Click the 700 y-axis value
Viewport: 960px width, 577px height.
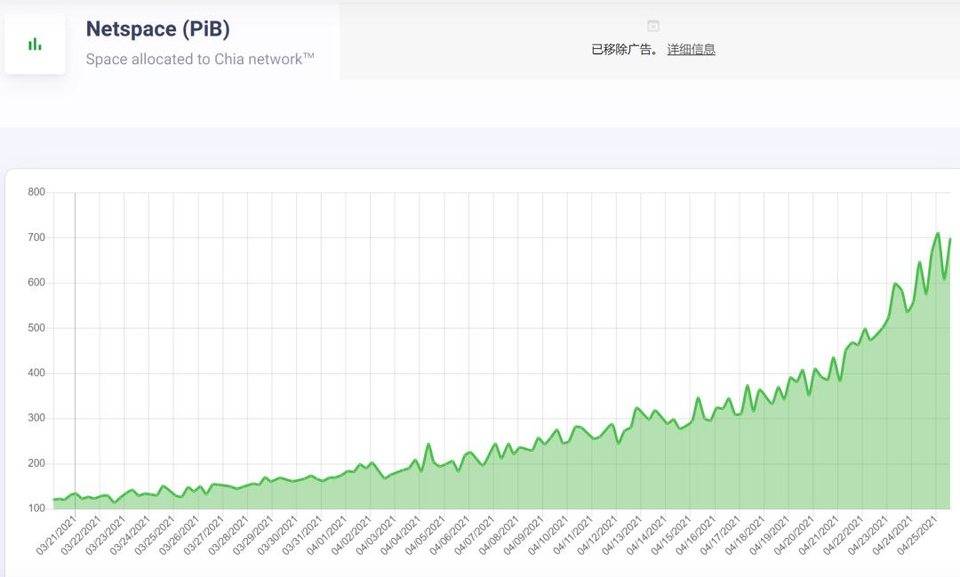tap(36, 237)
